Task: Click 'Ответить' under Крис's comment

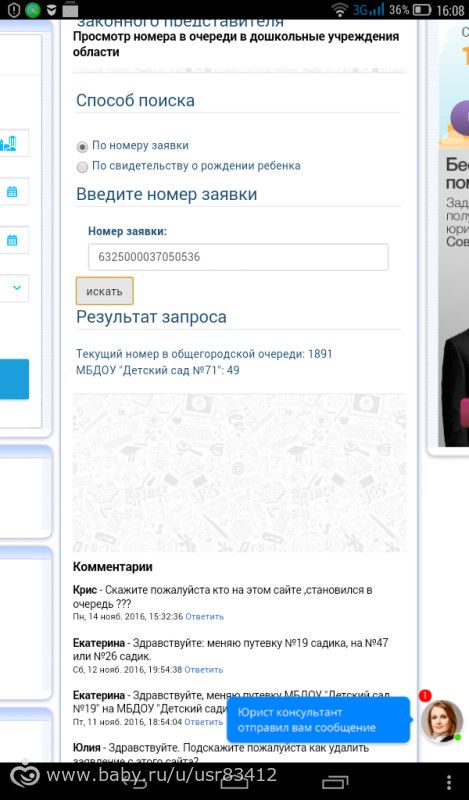Action: coord(204,616)
